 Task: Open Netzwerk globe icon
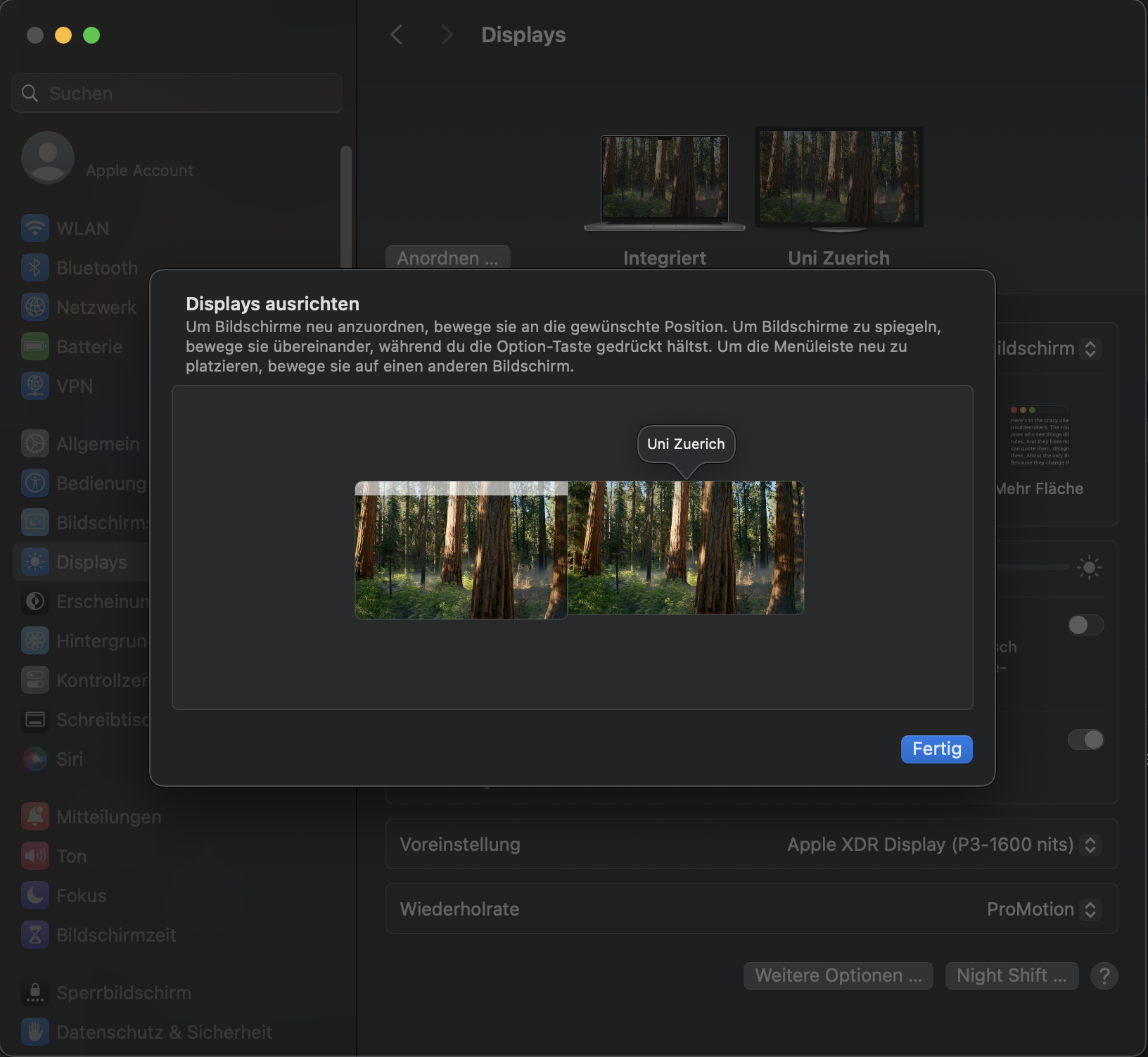(35, 307)
